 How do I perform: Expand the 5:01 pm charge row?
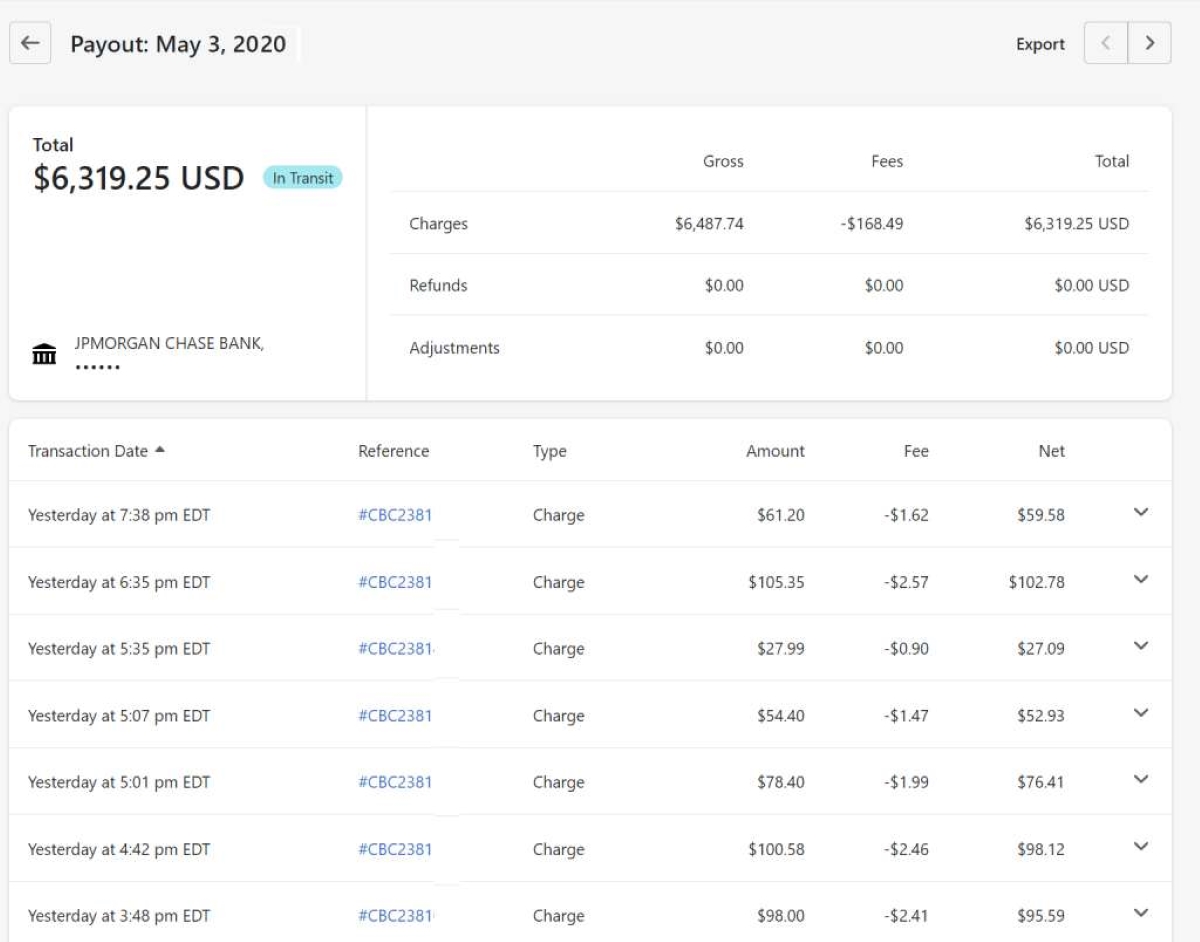[x=1141, y=780]
